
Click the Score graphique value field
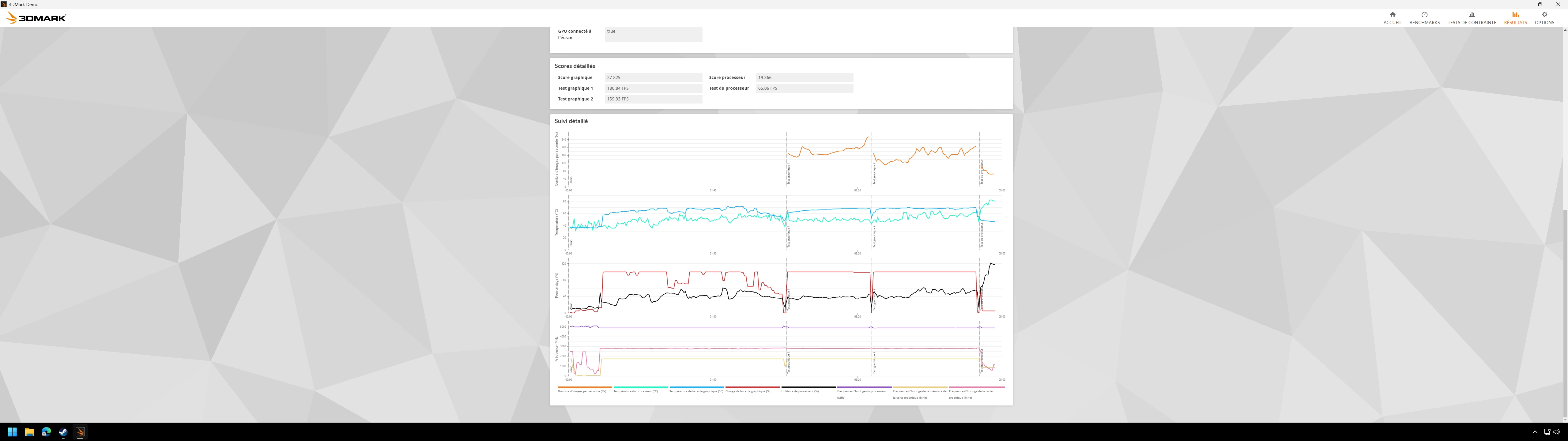(x=653, y=77)
